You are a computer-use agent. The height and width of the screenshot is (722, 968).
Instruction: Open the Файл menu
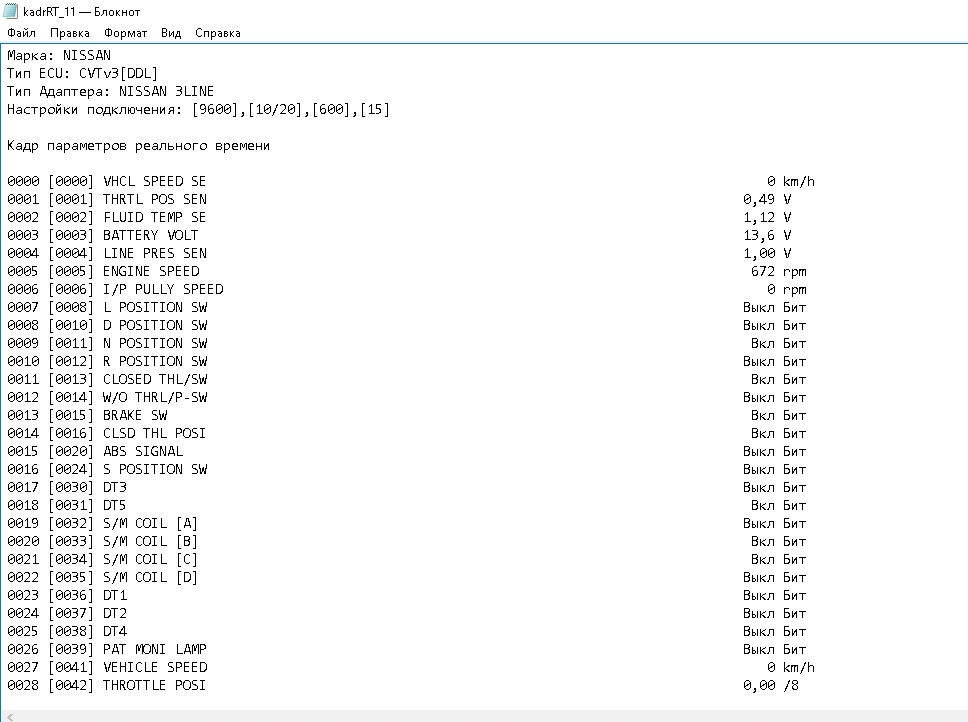point(21,33)
